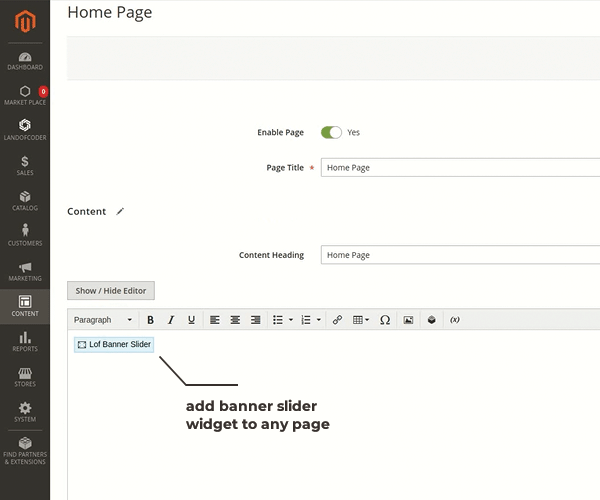The height and width of the screenshot is (500, 600).
Task: Click the Bold formatting icon
Action: [151, 320]
